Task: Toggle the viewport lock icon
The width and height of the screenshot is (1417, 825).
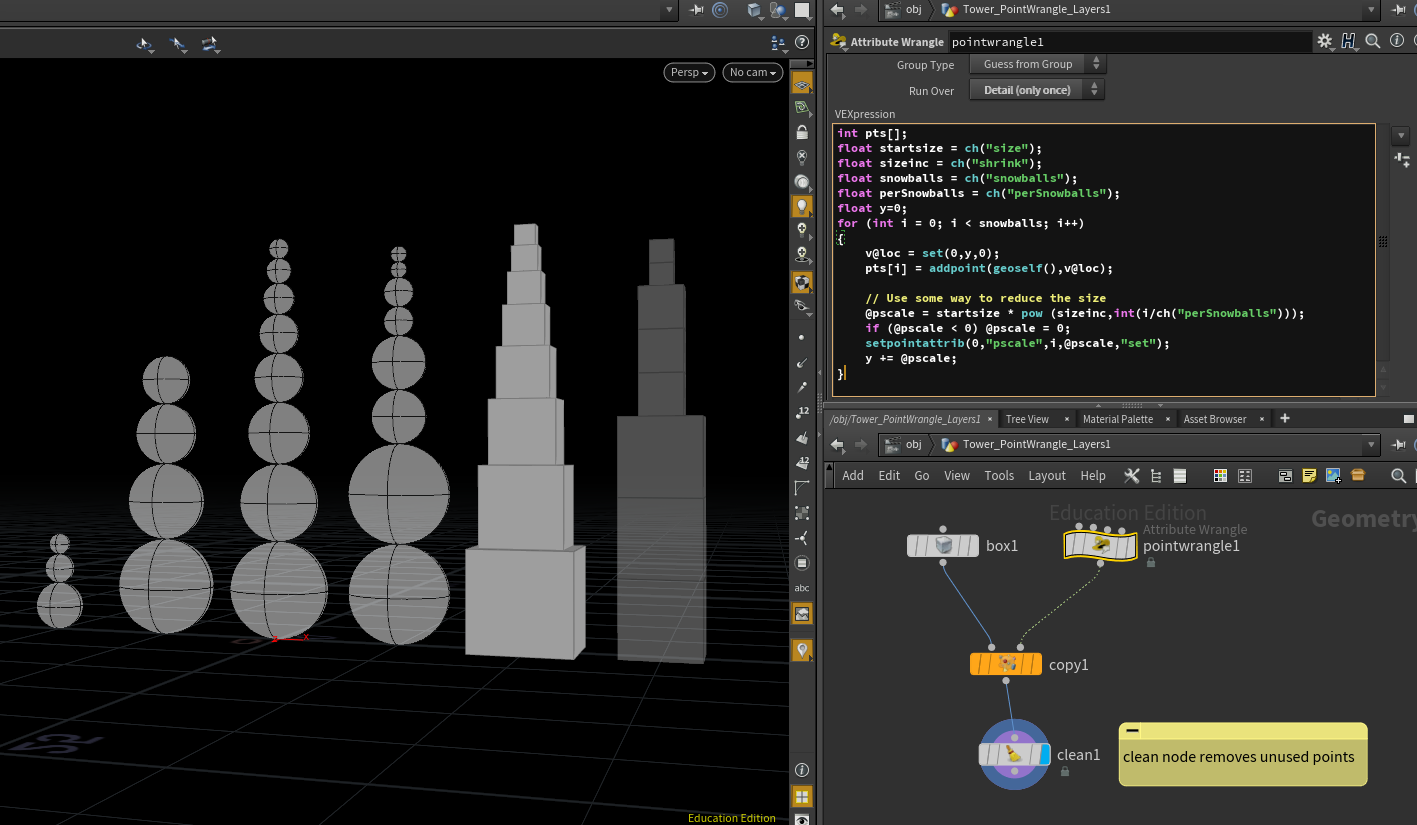Action: 801,132
